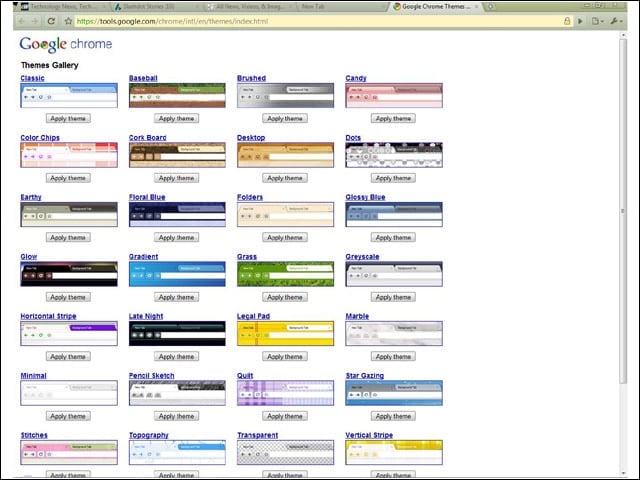Open the page menu icon

(x=598, y=21)
